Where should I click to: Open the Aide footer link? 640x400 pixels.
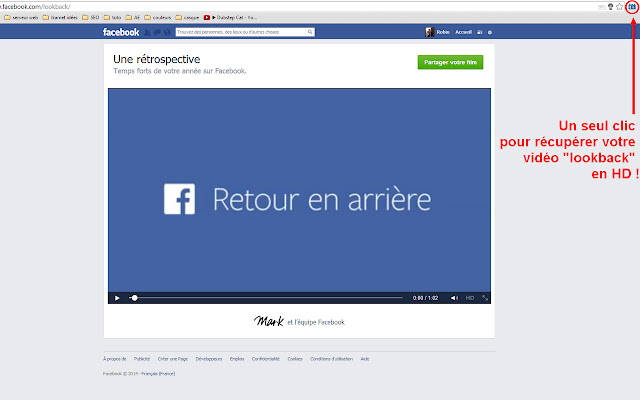tap(365, 359)
